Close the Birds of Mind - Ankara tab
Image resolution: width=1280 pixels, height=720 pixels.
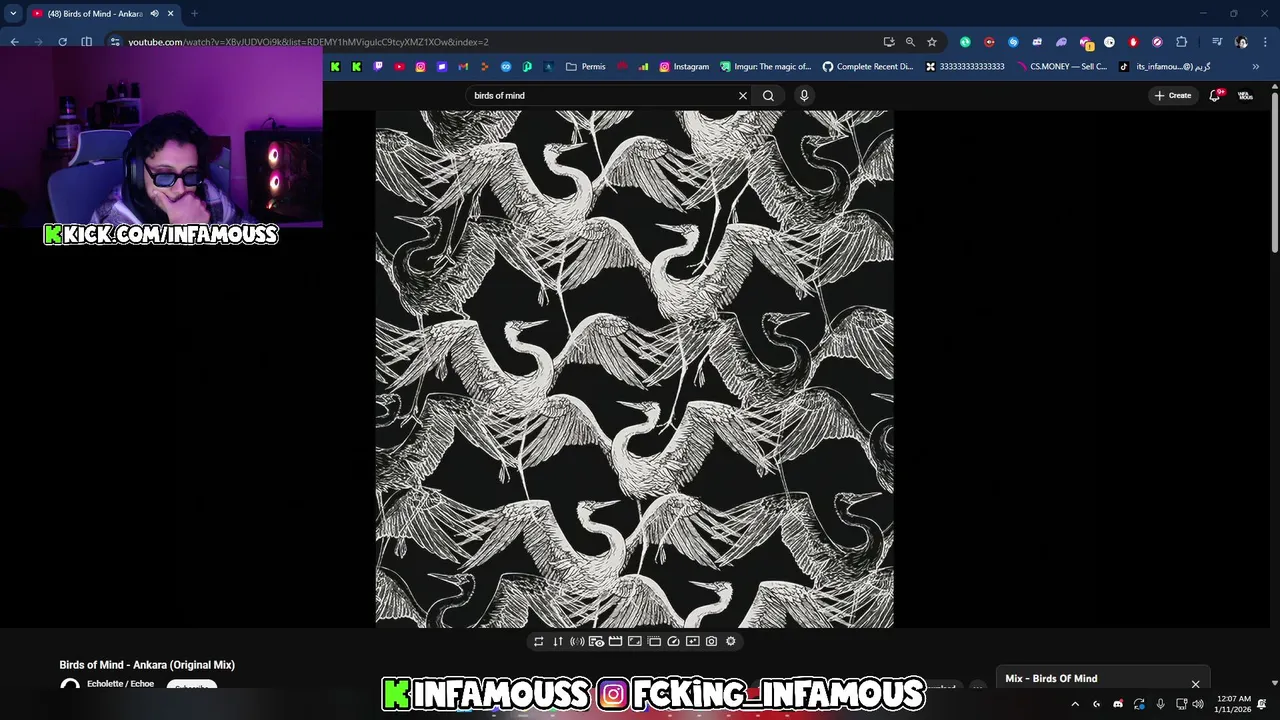pyautogui.click(x=170, y=14)
